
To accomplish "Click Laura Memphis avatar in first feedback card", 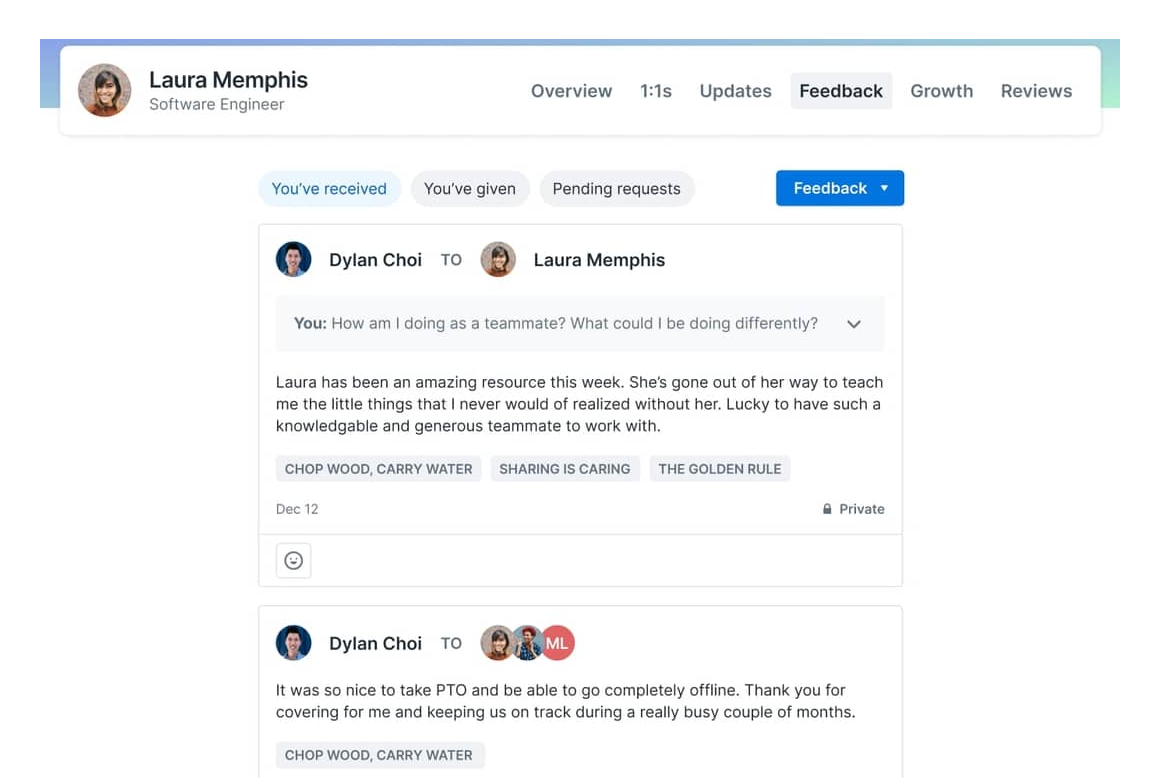I will 498,260.
